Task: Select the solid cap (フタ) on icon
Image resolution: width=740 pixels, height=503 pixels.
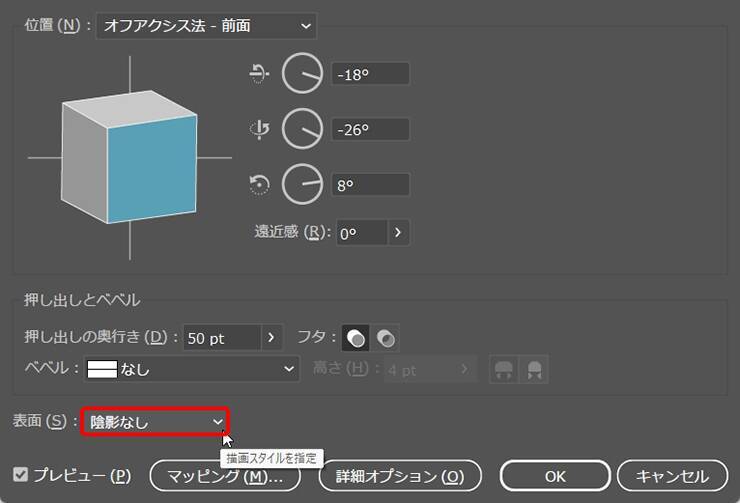Action: click(x=356, y=338)
